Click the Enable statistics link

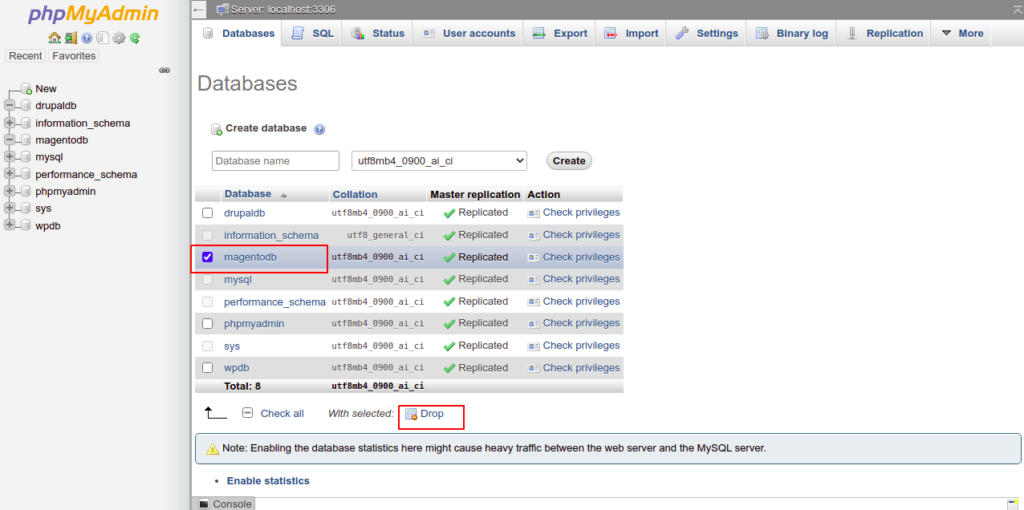tap(268, 481)
